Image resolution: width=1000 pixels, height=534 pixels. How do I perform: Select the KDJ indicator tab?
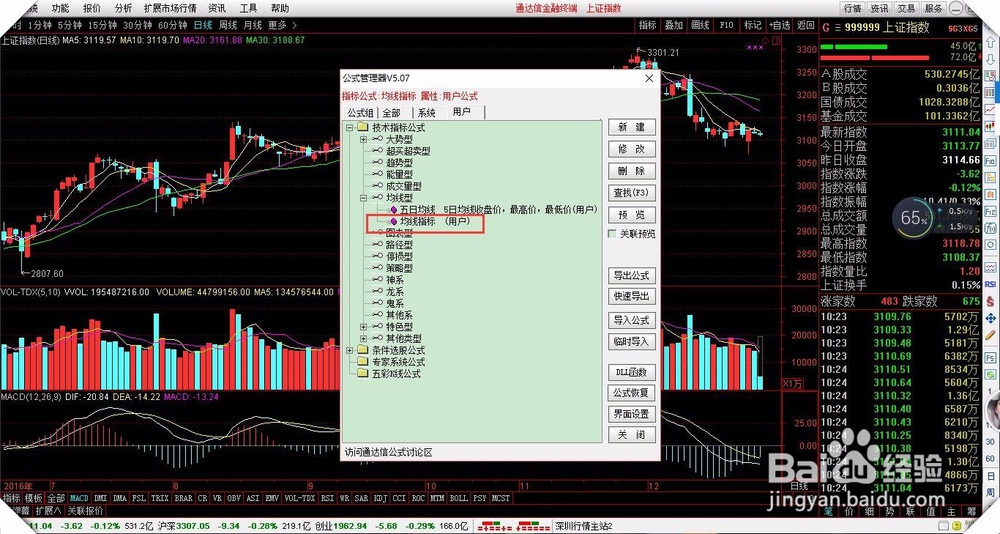coord(381,498)
